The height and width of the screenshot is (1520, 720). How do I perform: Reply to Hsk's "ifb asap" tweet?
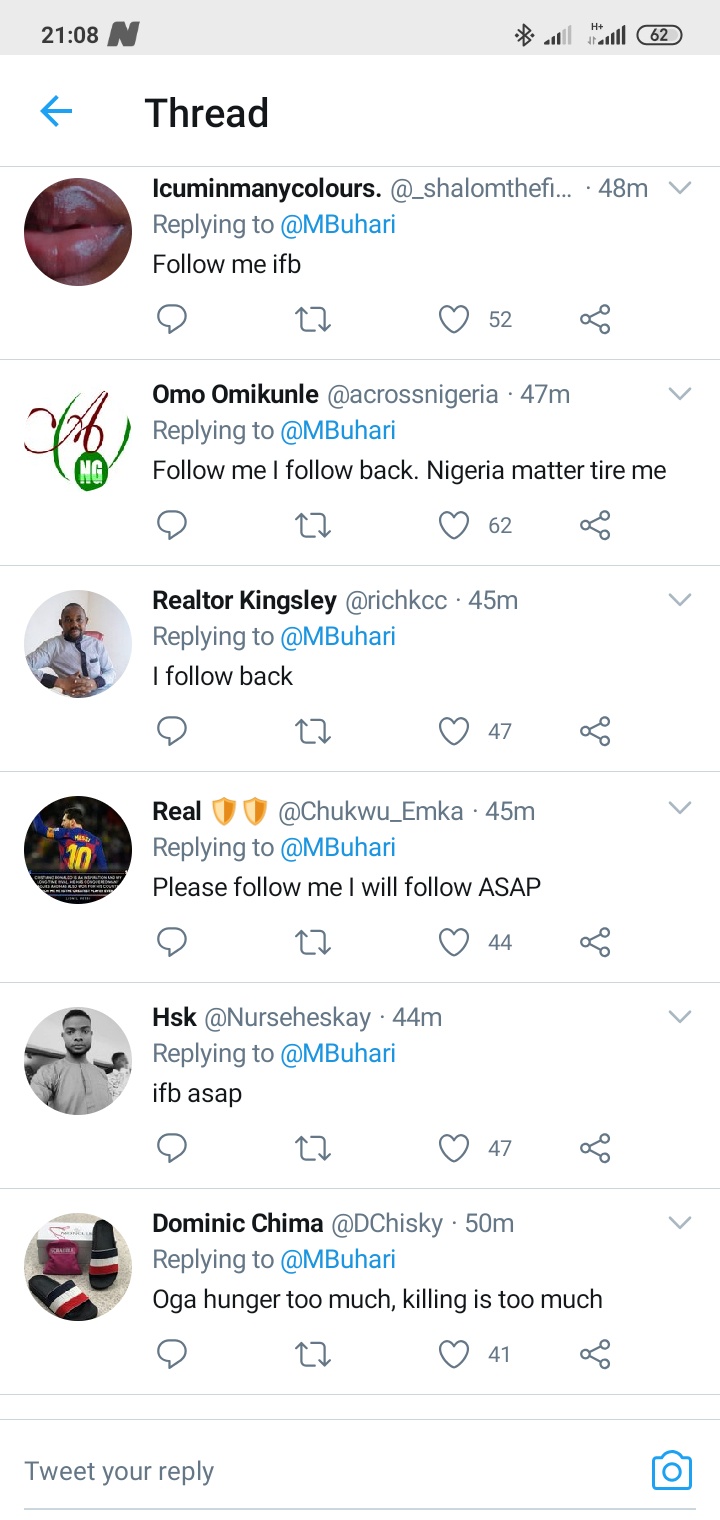172,1148
